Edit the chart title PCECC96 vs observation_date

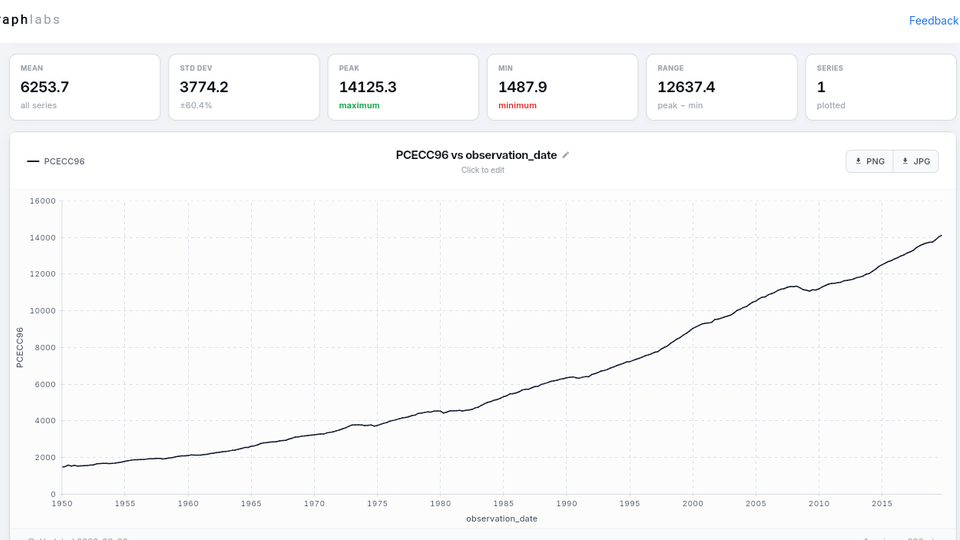(476, 155)
